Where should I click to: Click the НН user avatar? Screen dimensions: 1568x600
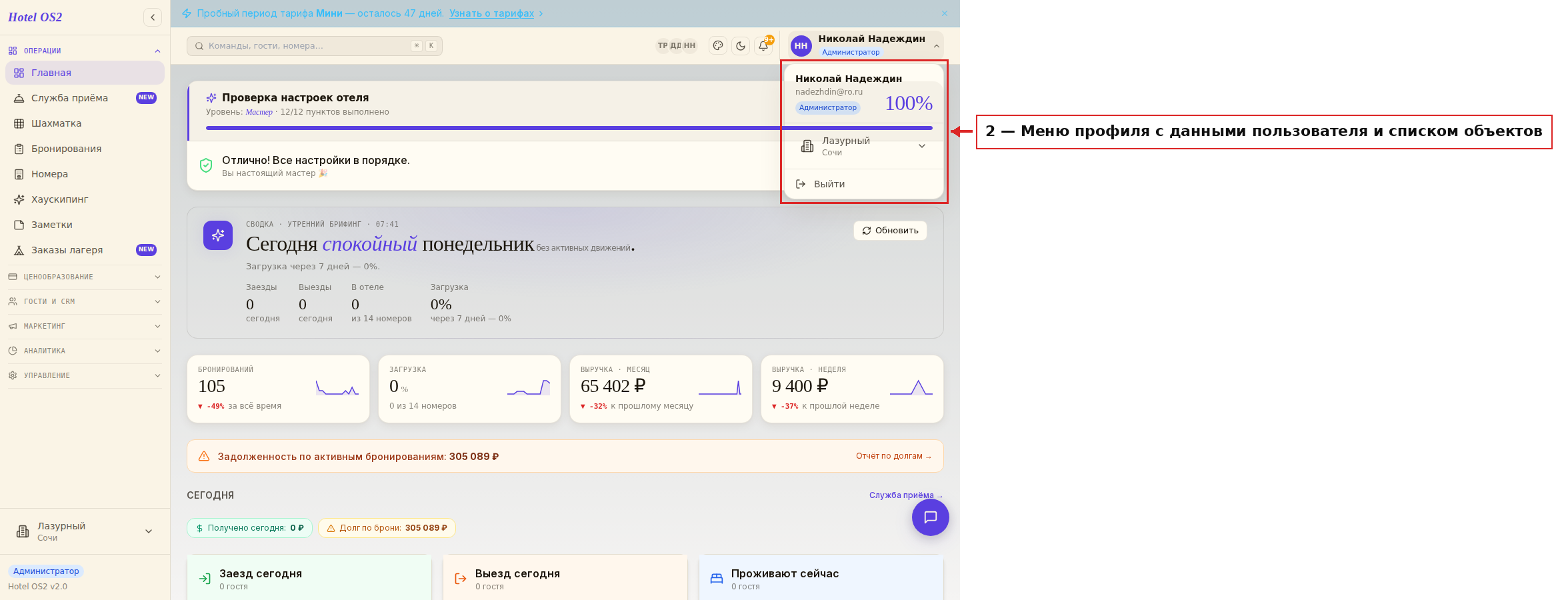coord(801,46)
